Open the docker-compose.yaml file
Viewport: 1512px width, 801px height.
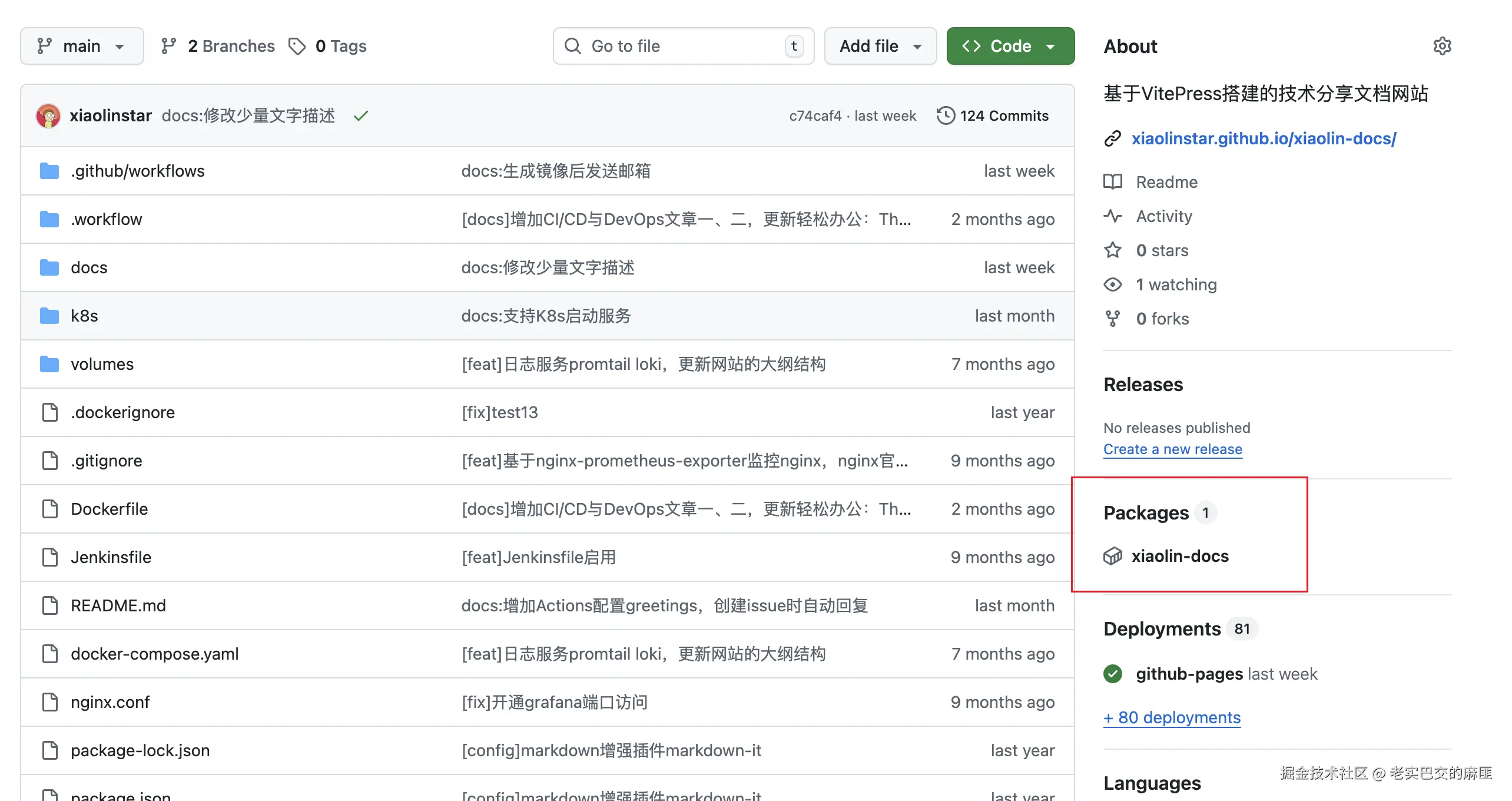[154, 654]
